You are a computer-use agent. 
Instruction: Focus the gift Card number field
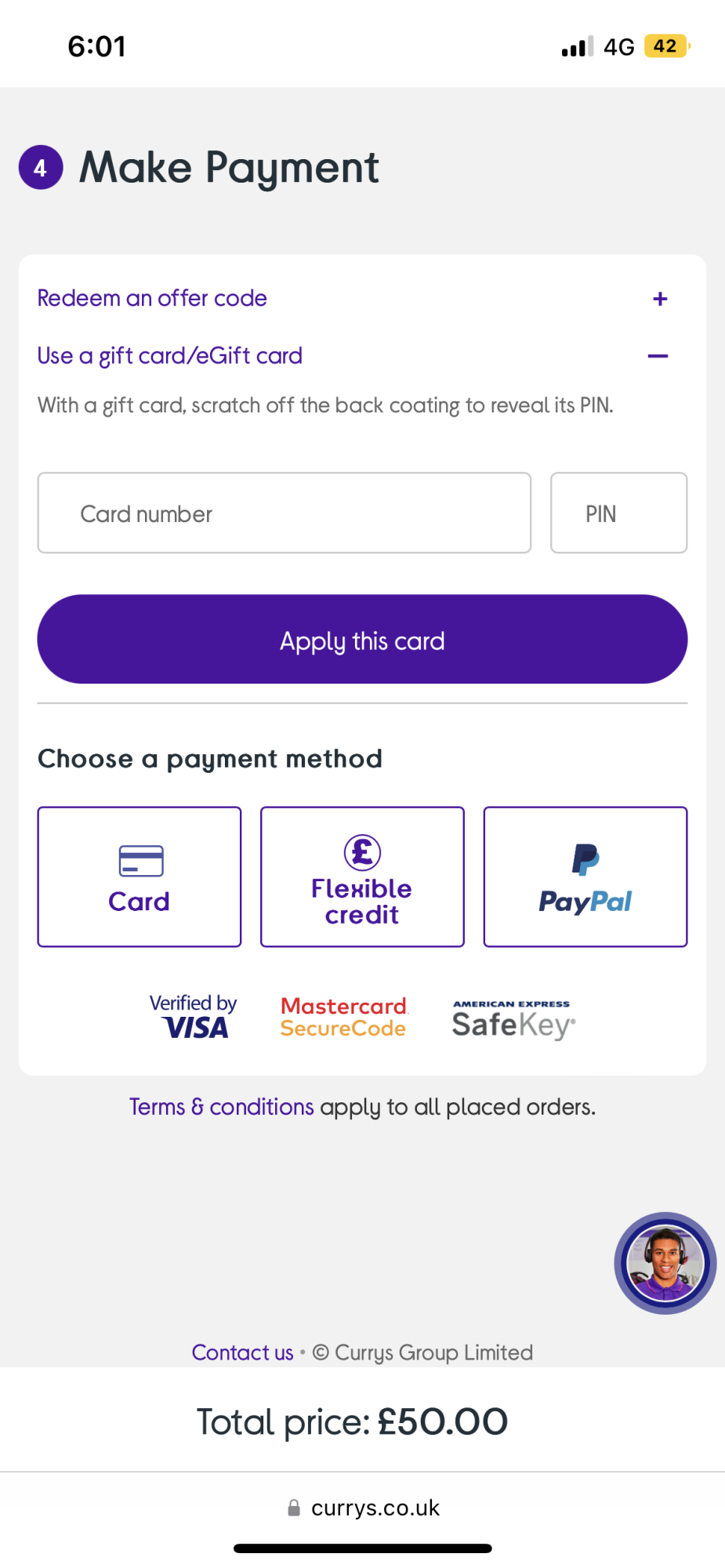(x=284, y=514)
